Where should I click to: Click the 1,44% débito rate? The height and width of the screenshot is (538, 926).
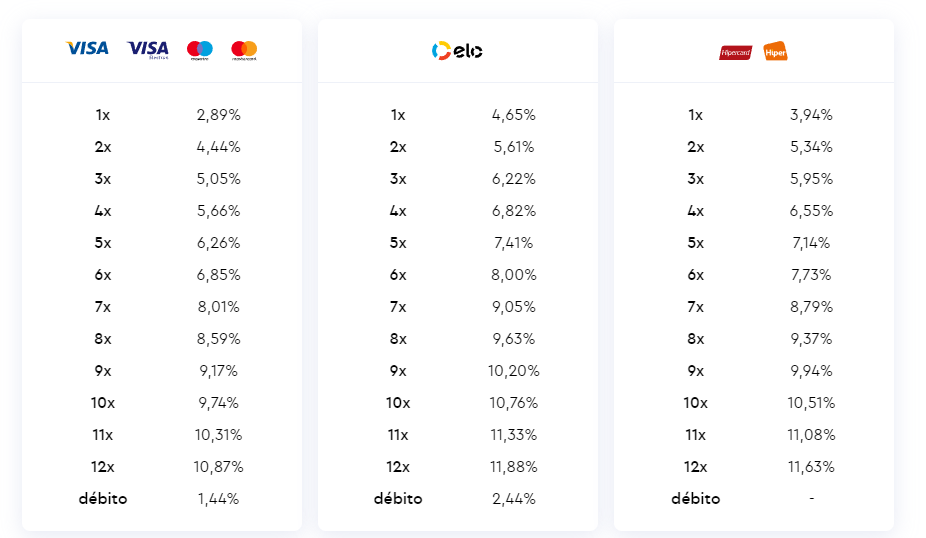click(x=218, y=499)
